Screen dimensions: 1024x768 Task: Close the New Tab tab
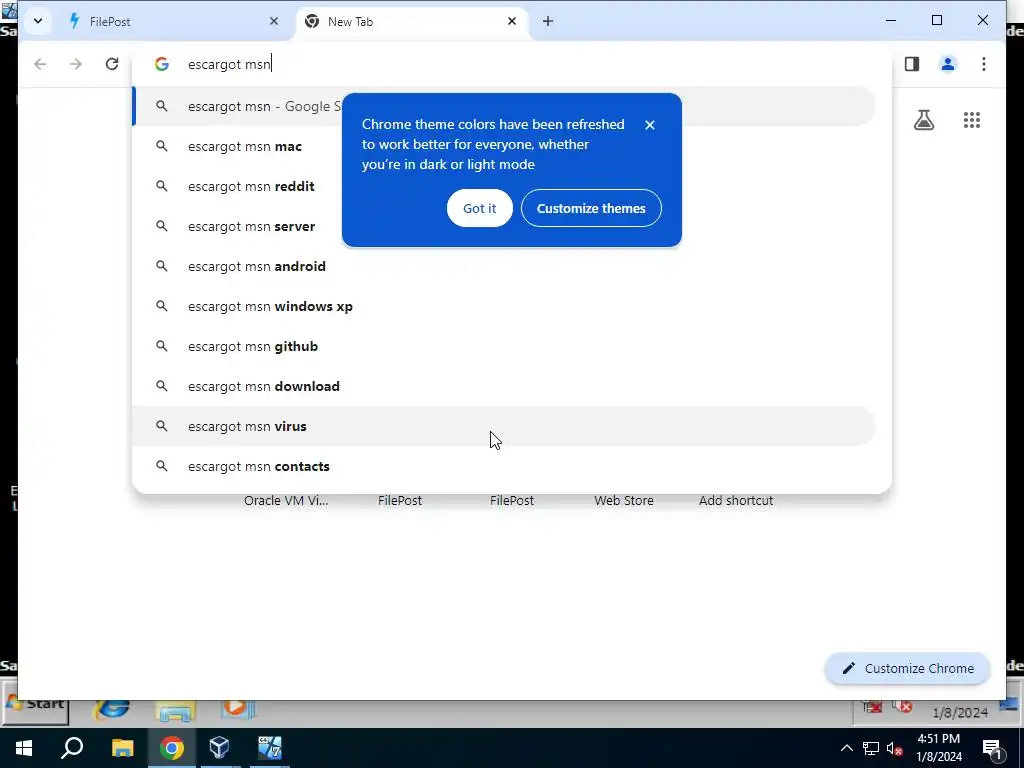click(512, 22)
